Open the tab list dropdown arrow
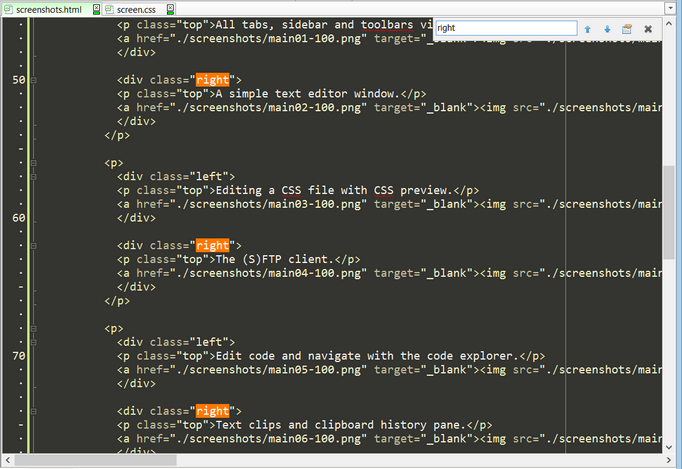The height and width of the screenshot is (469, 682). pyautogui.click(x=670, y=8)
